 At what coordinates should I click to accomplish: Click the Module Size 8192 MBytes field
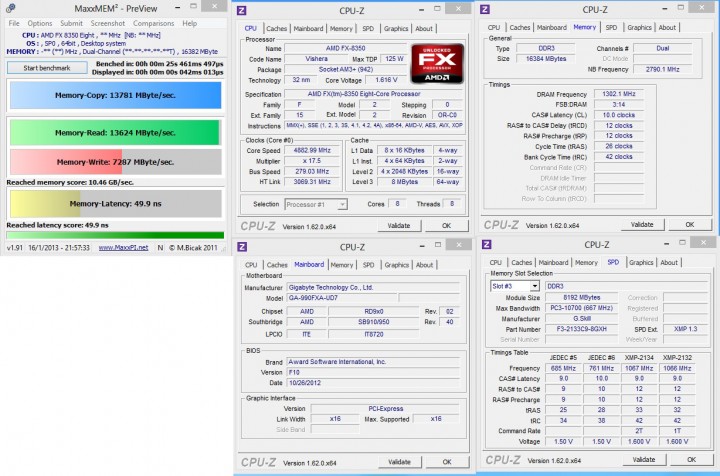[581, 297]
